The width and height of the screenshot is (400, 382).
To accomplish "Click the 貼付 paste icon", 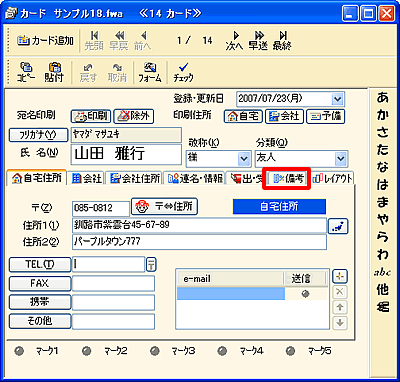I will click(x=54, y=72).
